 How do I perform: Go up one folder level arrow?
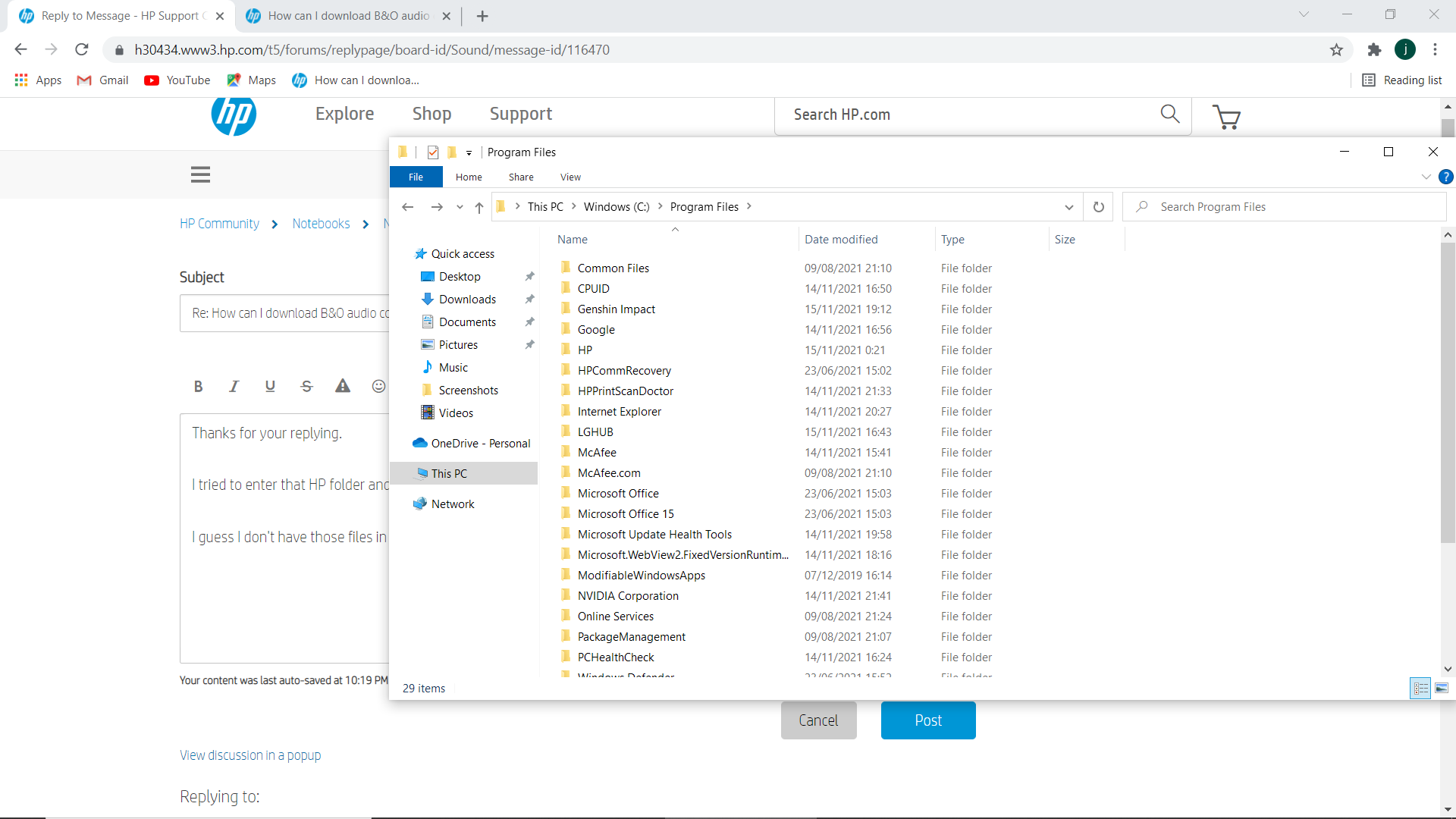point(479,207)
